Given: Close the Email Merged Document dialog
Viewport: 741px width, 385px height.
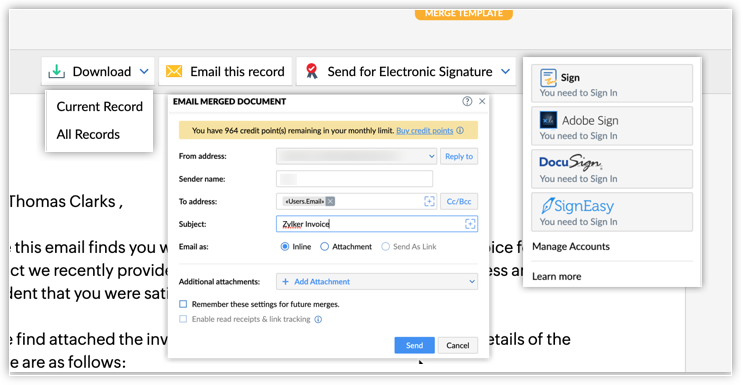Looking at the screenshot, I should pos(482,101).
